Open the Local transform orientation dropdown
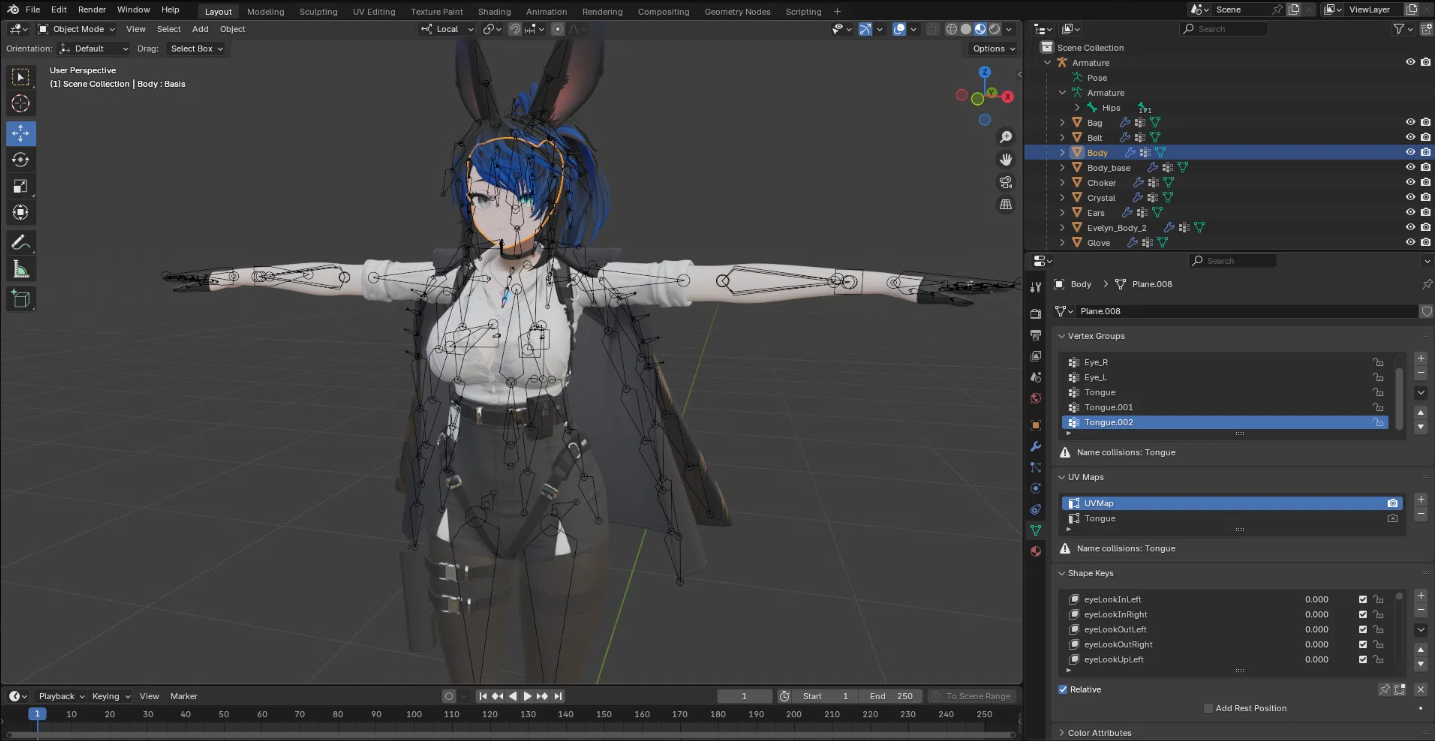This screenshot has height=741, width=1435. coord(447,29)
